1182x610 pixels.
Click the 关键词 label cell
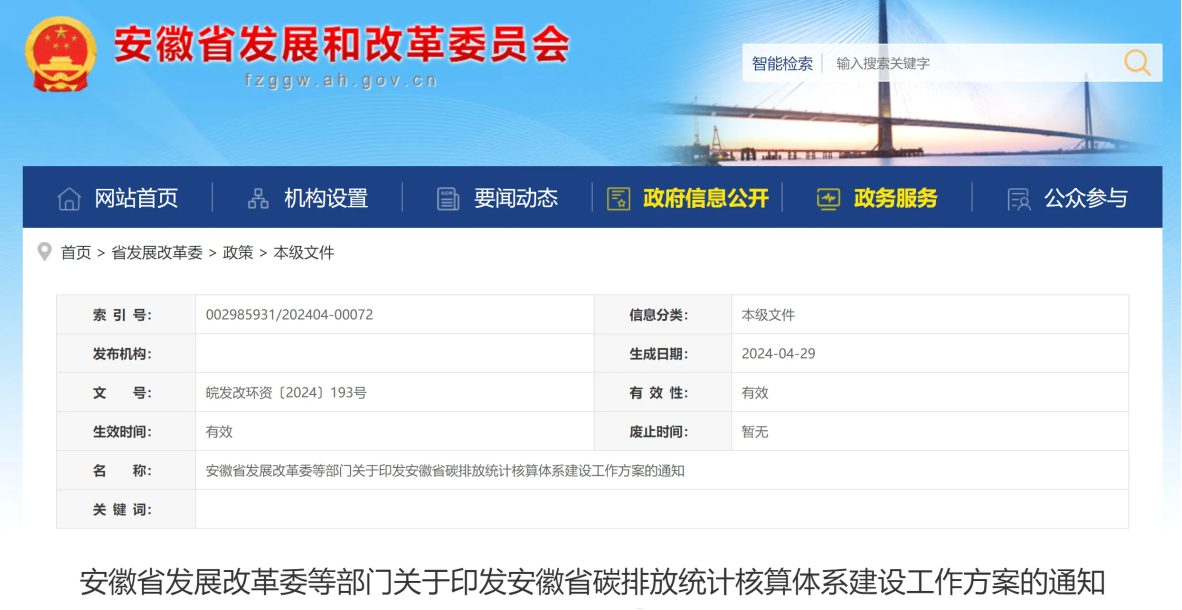pos(126,510)
